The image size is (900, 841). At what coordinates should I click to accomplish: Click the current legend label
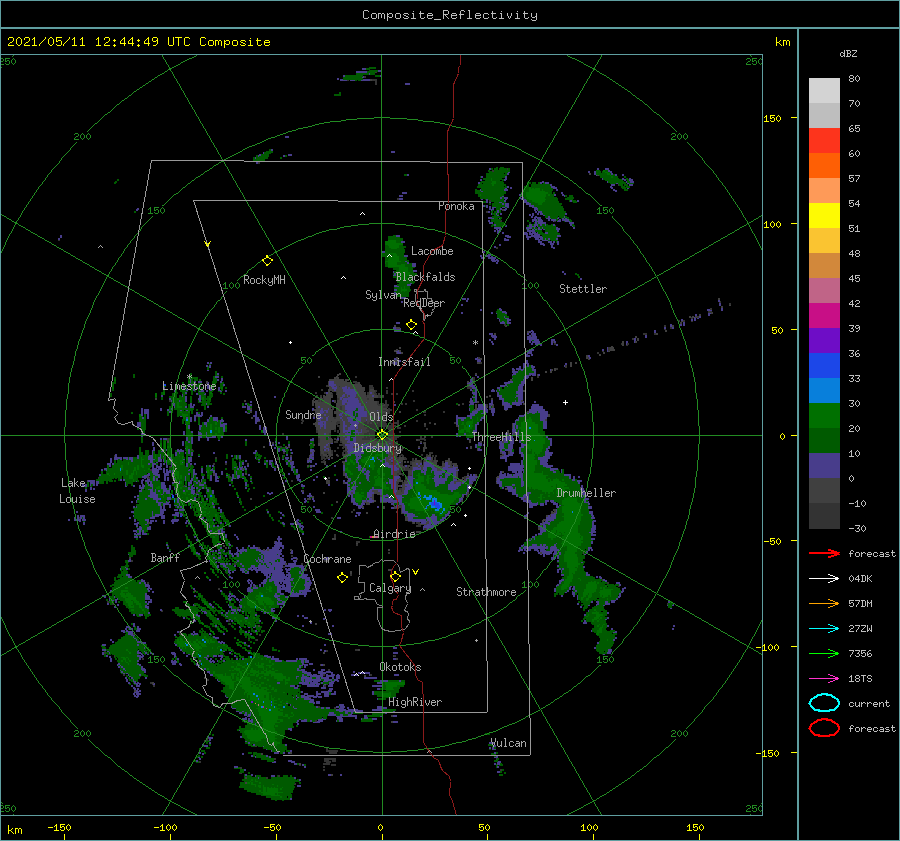(x=869, y=703)
